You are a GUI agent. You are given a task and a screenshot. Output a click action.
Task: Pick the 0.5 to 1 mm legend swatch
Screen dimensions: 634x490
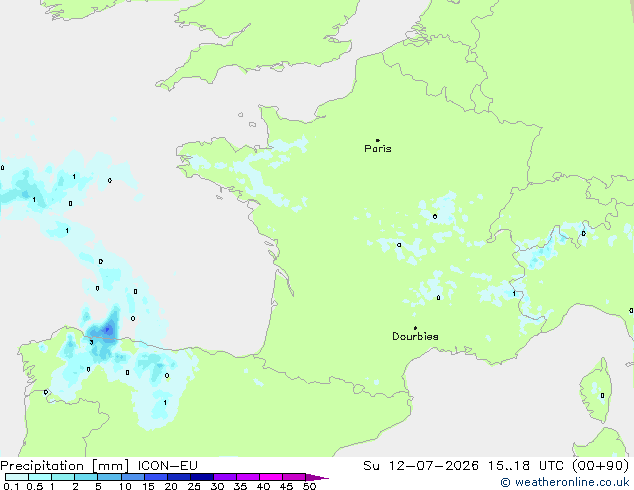pyautogui.click(x=40, y=477)
